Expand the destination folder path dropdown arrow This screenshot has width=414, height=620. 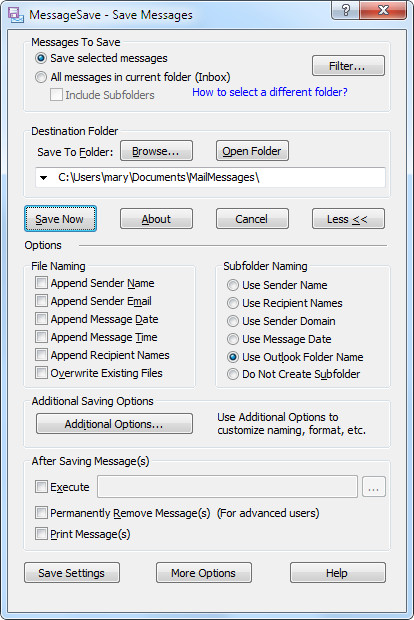(43, 178)
